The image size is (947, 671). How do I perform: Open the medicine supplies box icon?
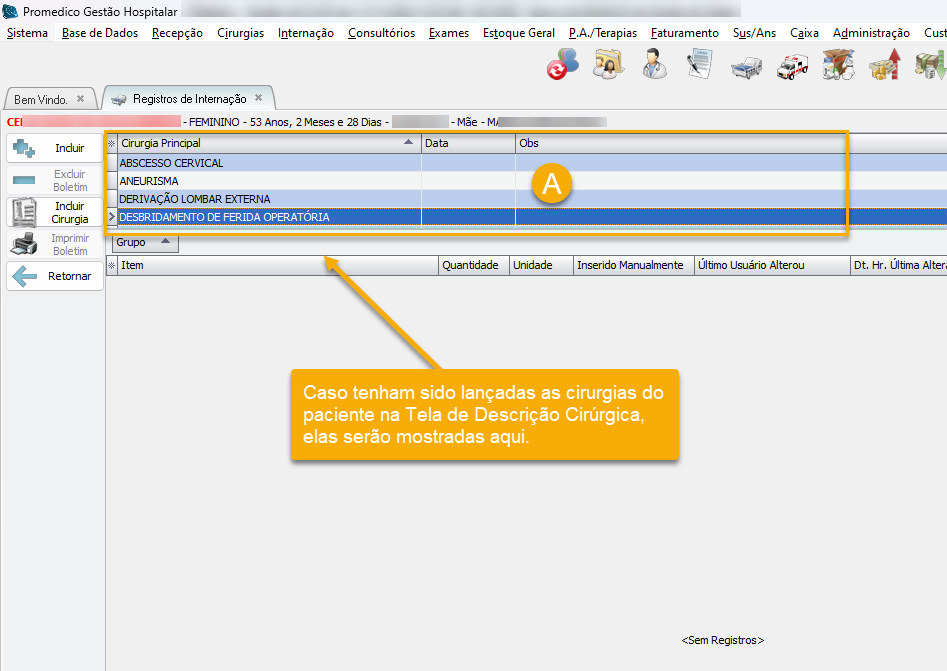[837, 66]
